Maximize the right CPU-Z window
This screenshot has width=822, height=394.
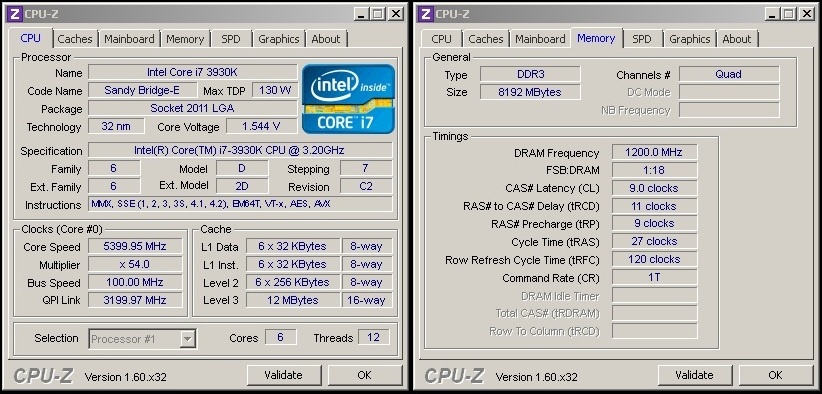789,14
